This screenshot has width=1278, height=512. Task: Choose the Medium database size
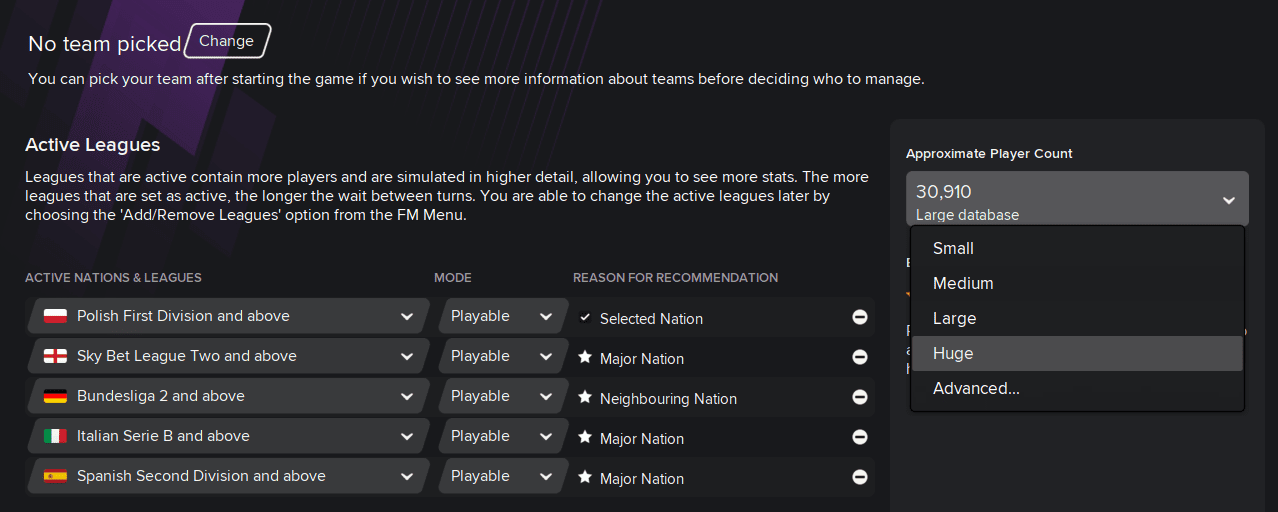[x=963, y=283]
